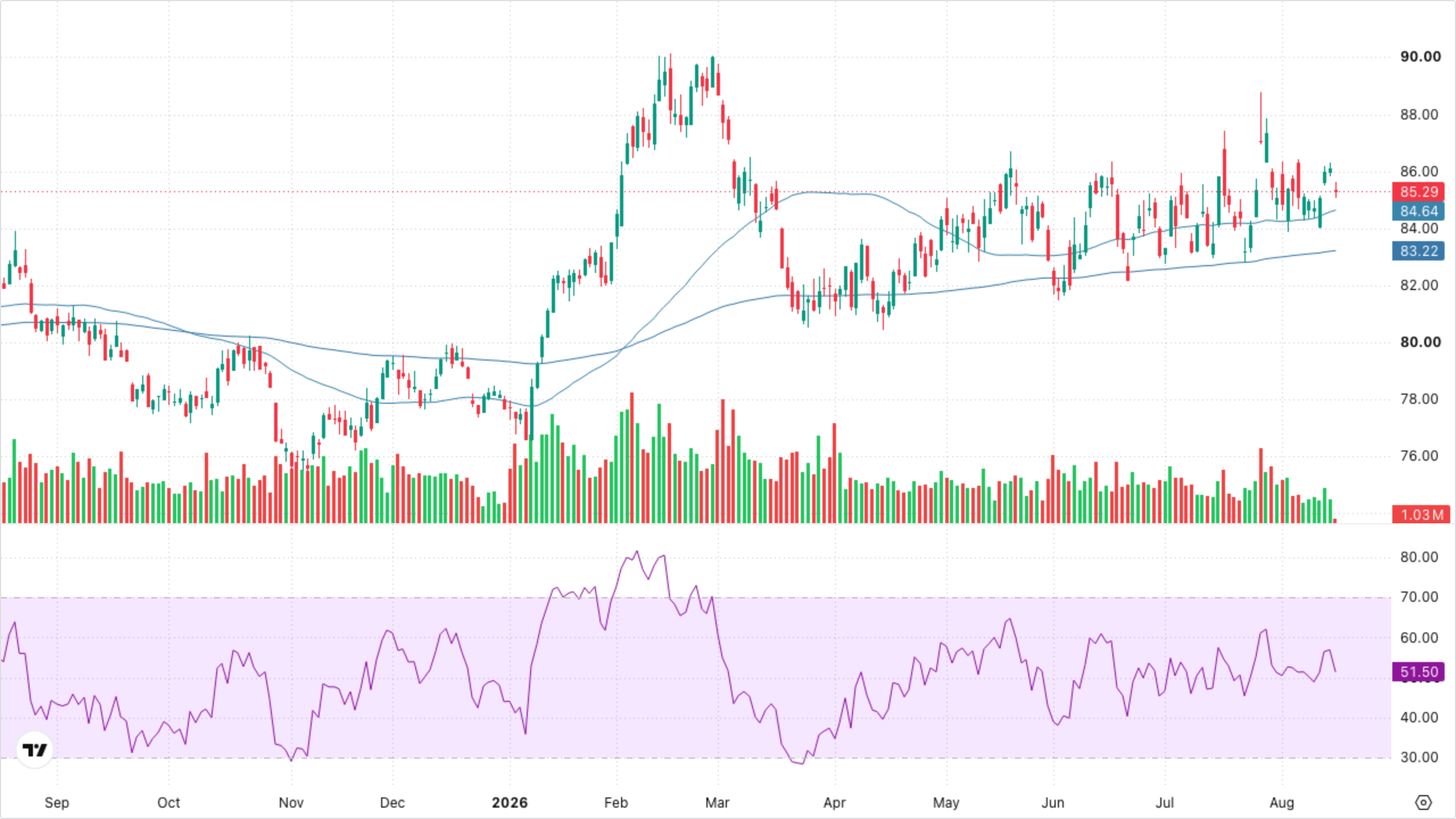Click the Aug label on time axis

pyautogui.click(x=1282, y=803)
